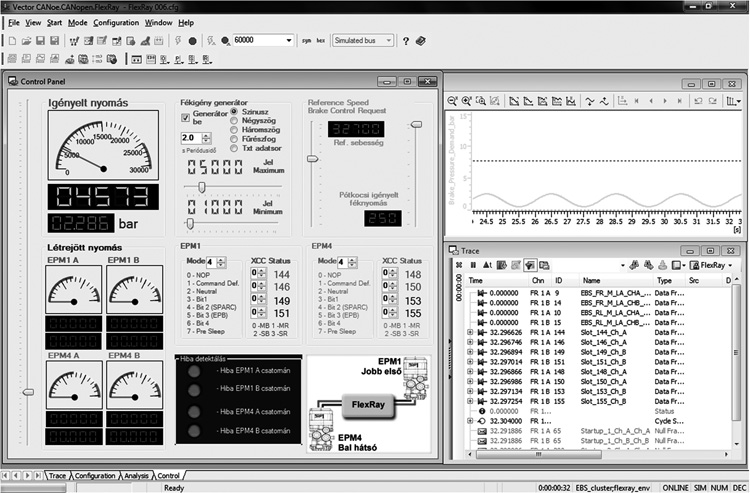Click the Help question mark icon

click(x=406, y=41)
